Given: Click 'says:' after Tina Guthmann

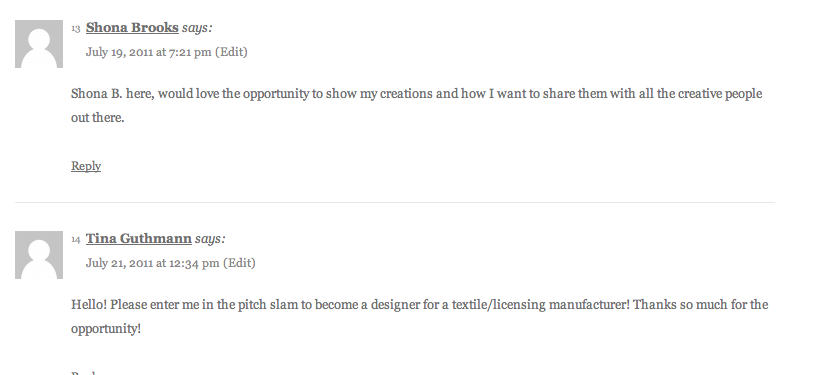Looking at the screenshot, I should 210,239.
